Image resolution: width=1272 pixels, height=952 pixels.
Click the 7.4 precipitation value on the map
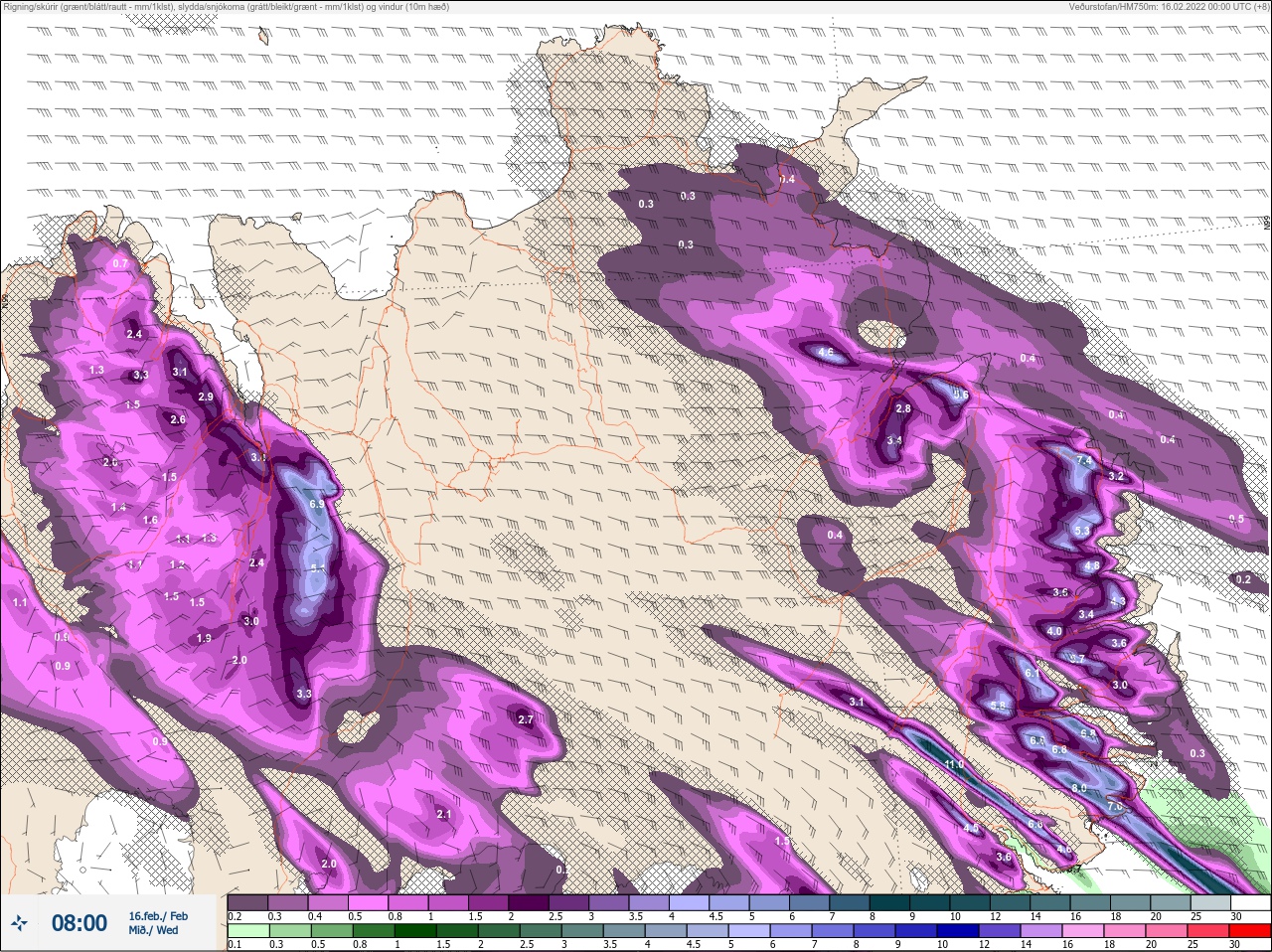point(1084,461)
